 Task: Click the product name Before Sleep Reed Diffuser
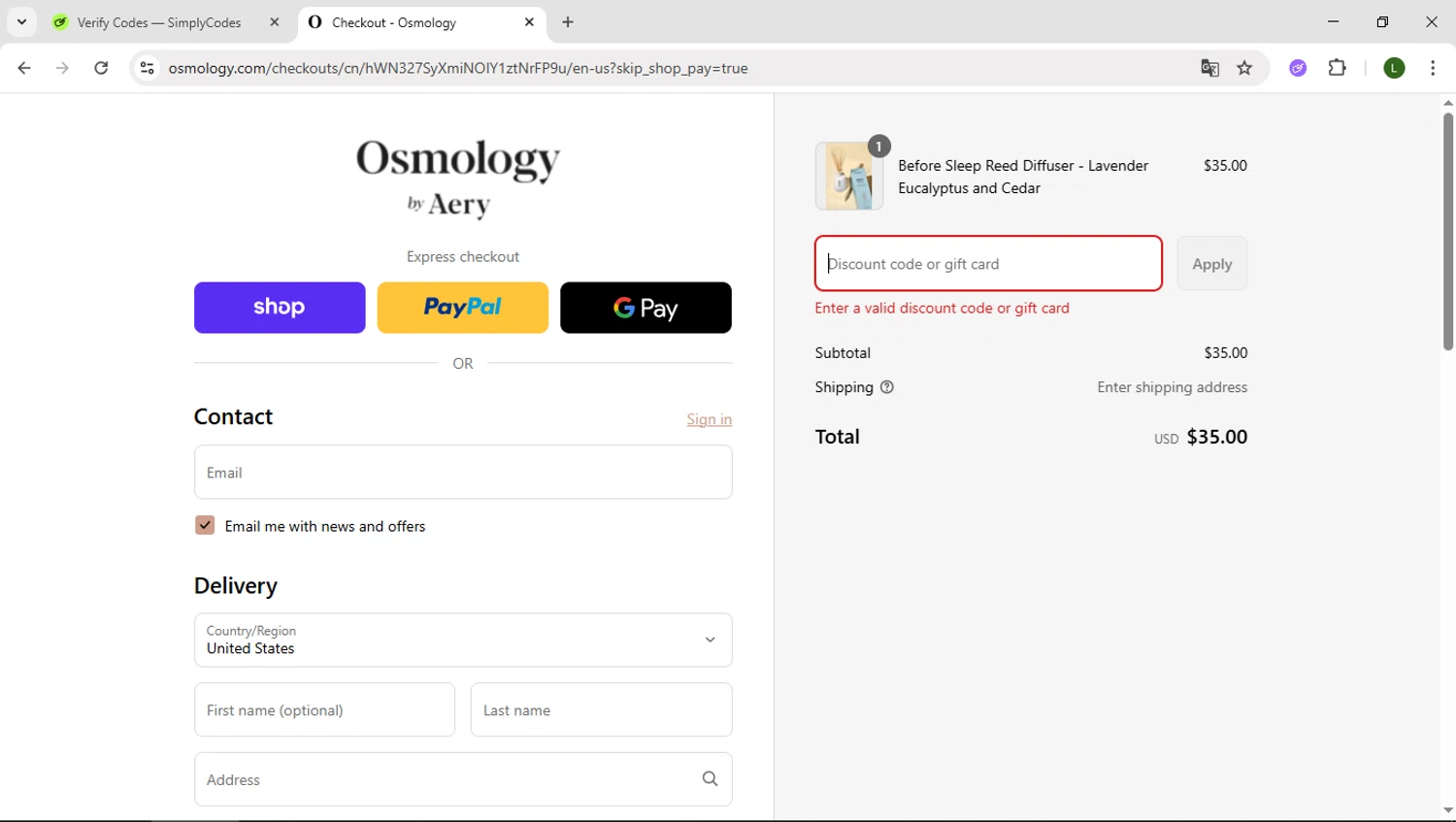pos(1023,177)
